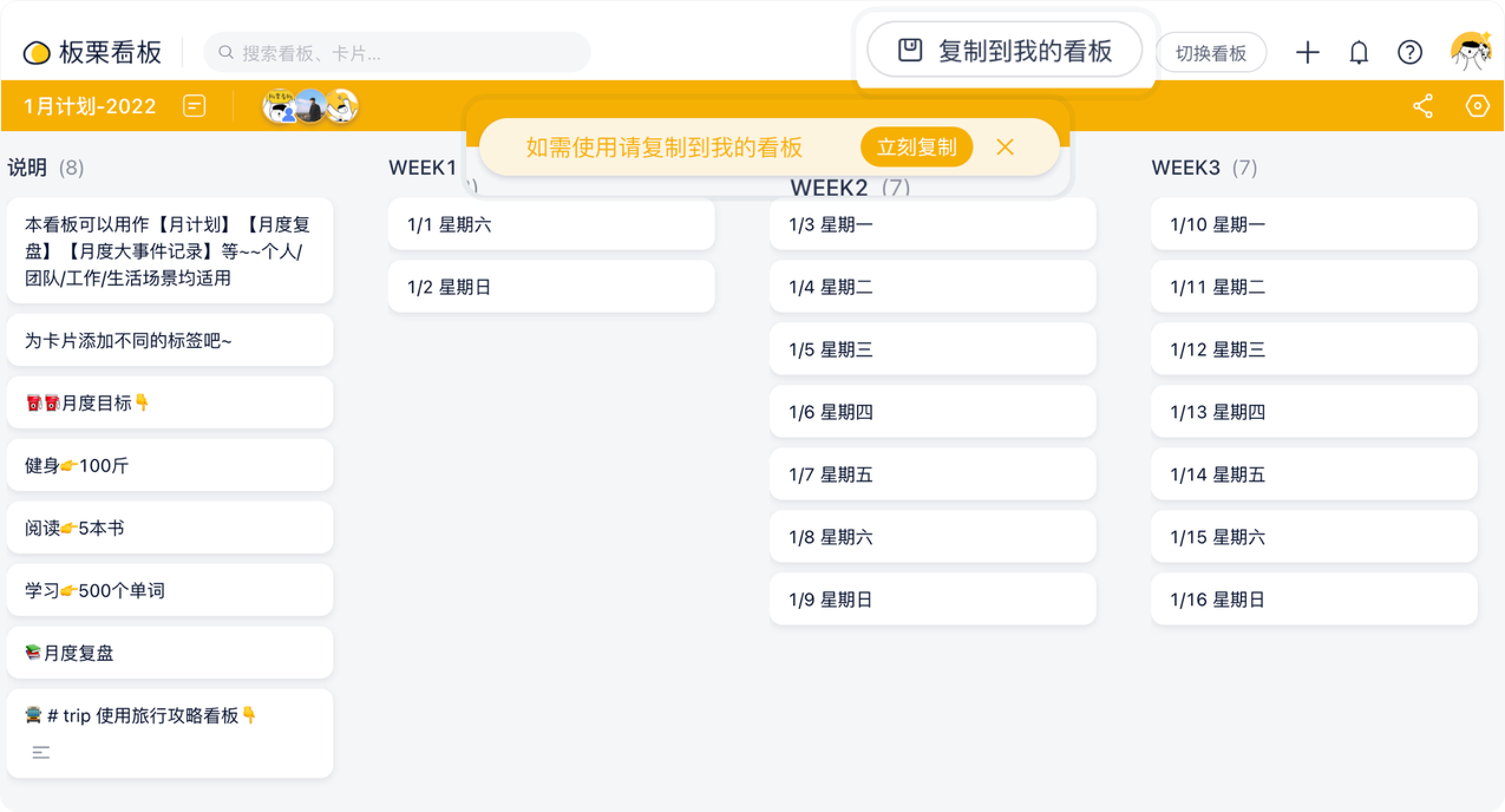
Task: Open the help question mark icon
Action: [1409, 53]
